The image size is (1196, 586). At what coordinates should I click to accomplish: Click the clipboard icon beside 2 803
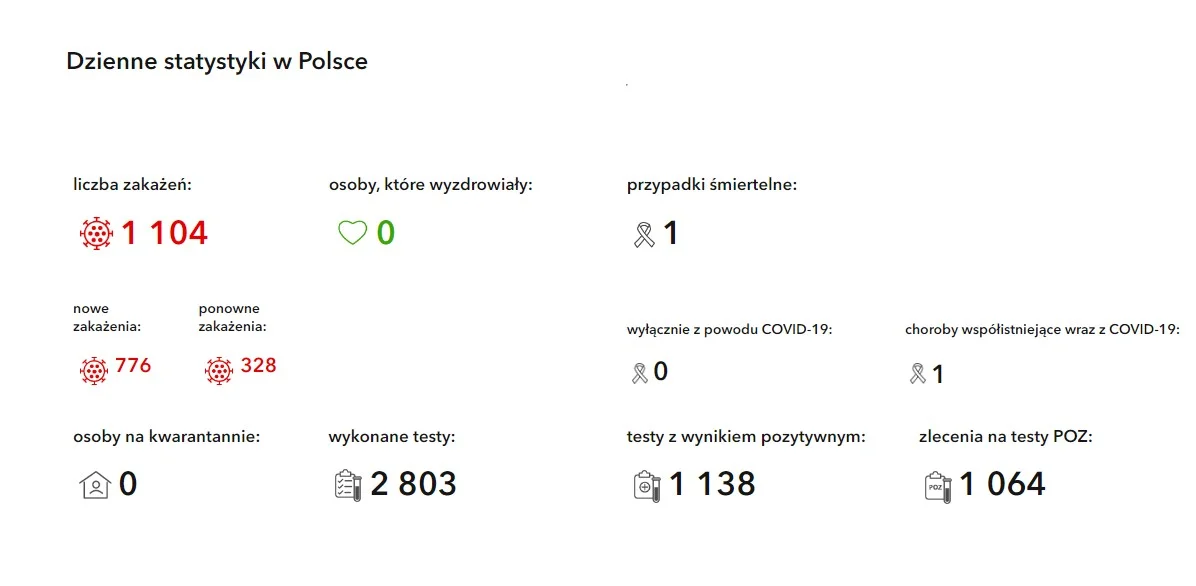349,485
